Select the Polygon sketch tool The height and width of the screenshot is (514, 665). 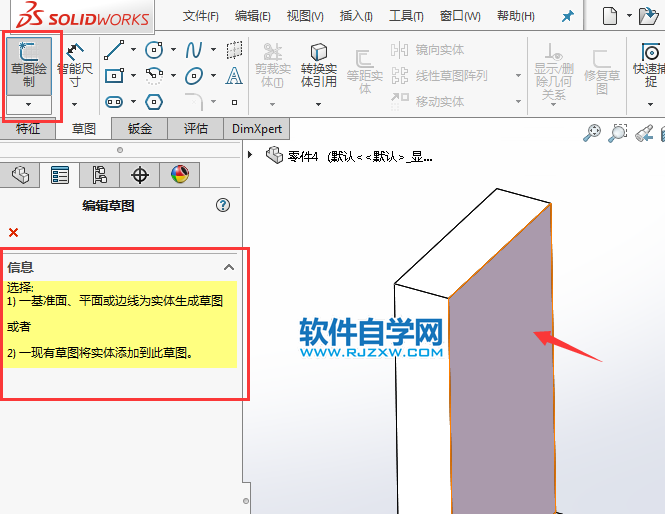pos(154,102)
